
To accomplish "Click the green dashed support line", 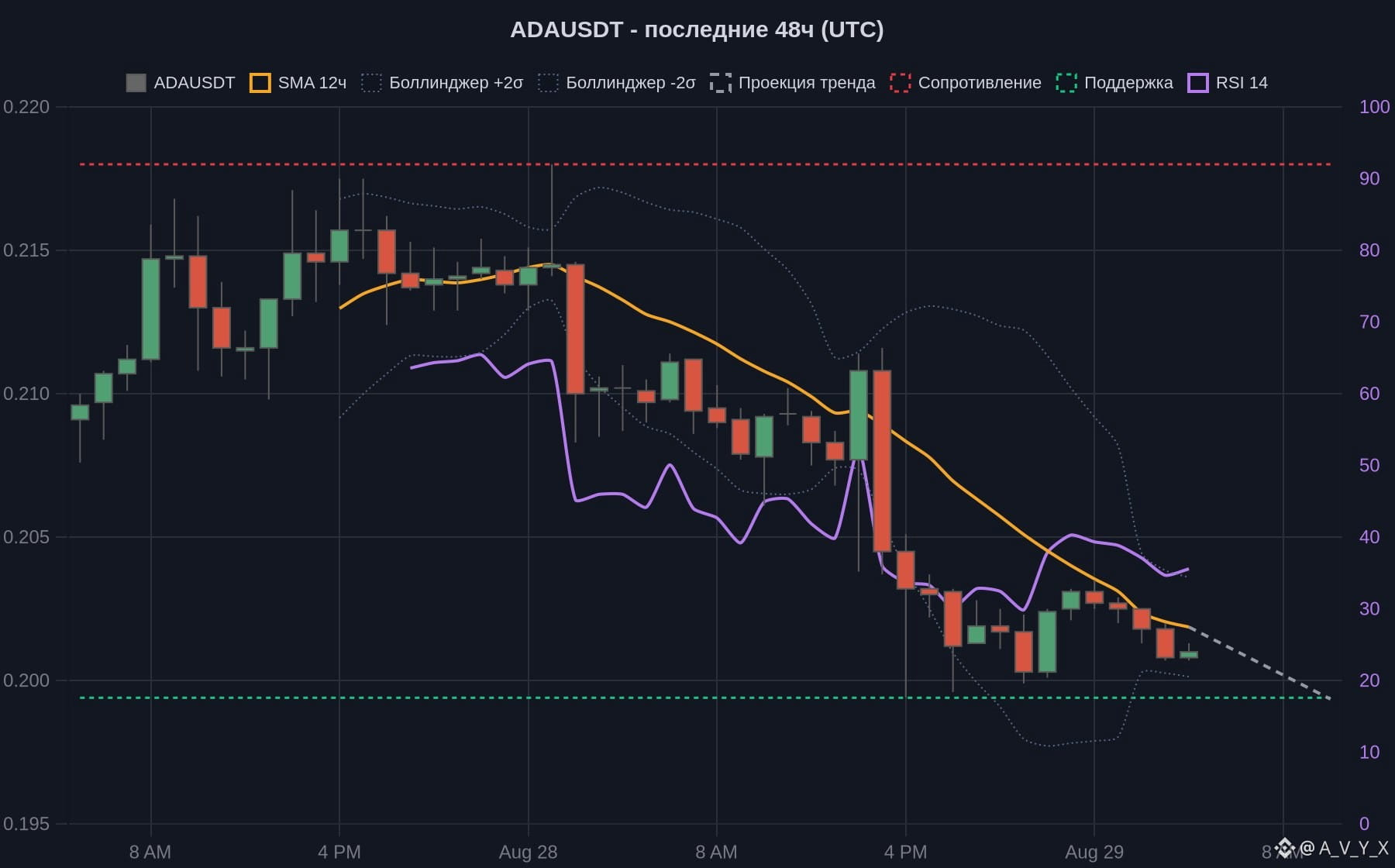I will click(705, 698).
